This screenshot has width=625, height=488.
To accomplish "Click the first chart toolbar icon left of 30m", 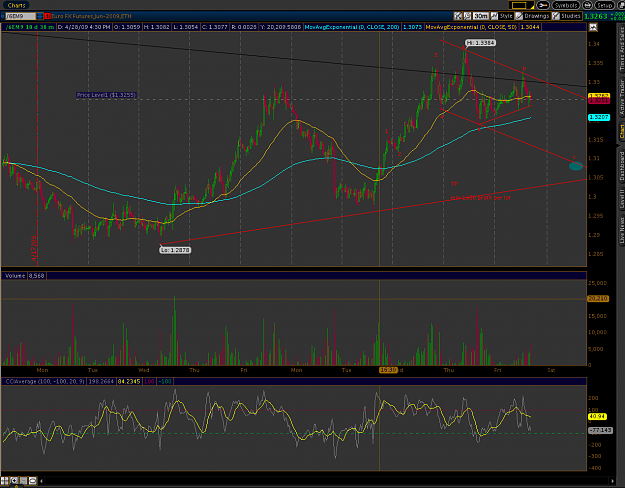I will (458, 16).
